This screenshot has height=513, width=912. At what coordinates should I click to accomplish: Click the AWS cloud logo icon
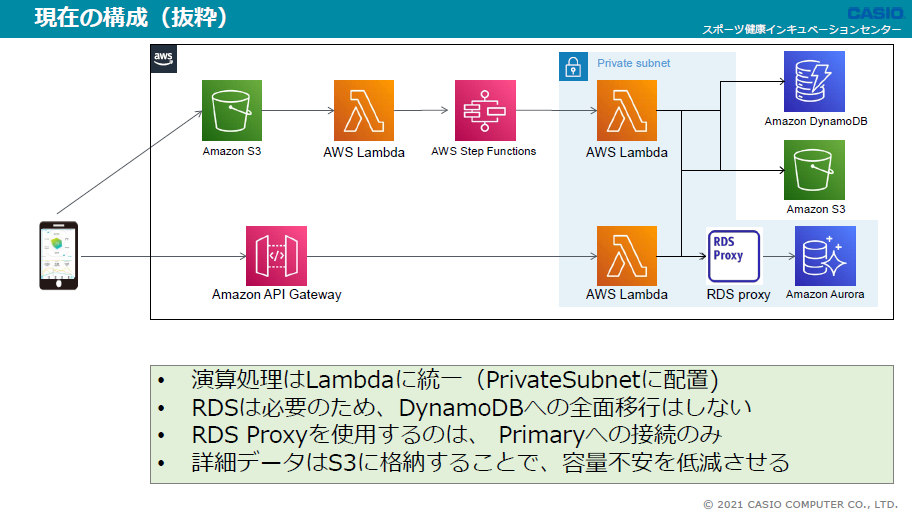point(163,59)
